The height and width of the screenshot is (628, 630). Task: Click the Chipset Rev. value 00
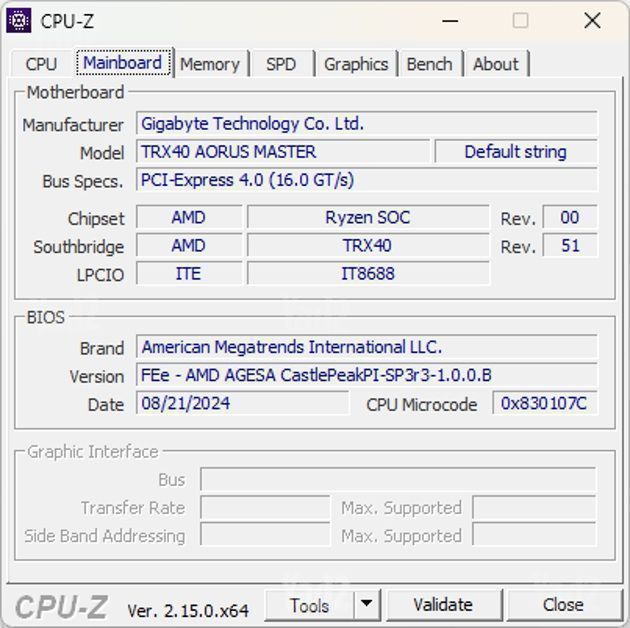click(x=570, y=217)
